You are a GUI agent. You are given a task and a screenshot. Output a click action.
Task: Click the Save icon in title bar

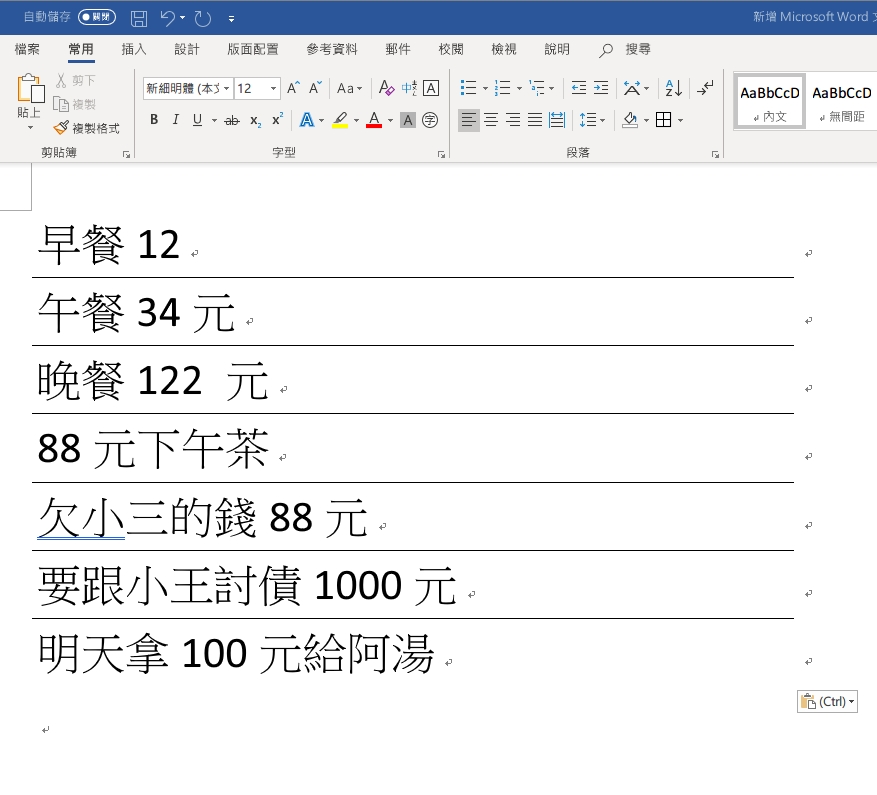(x=139, y=18)
